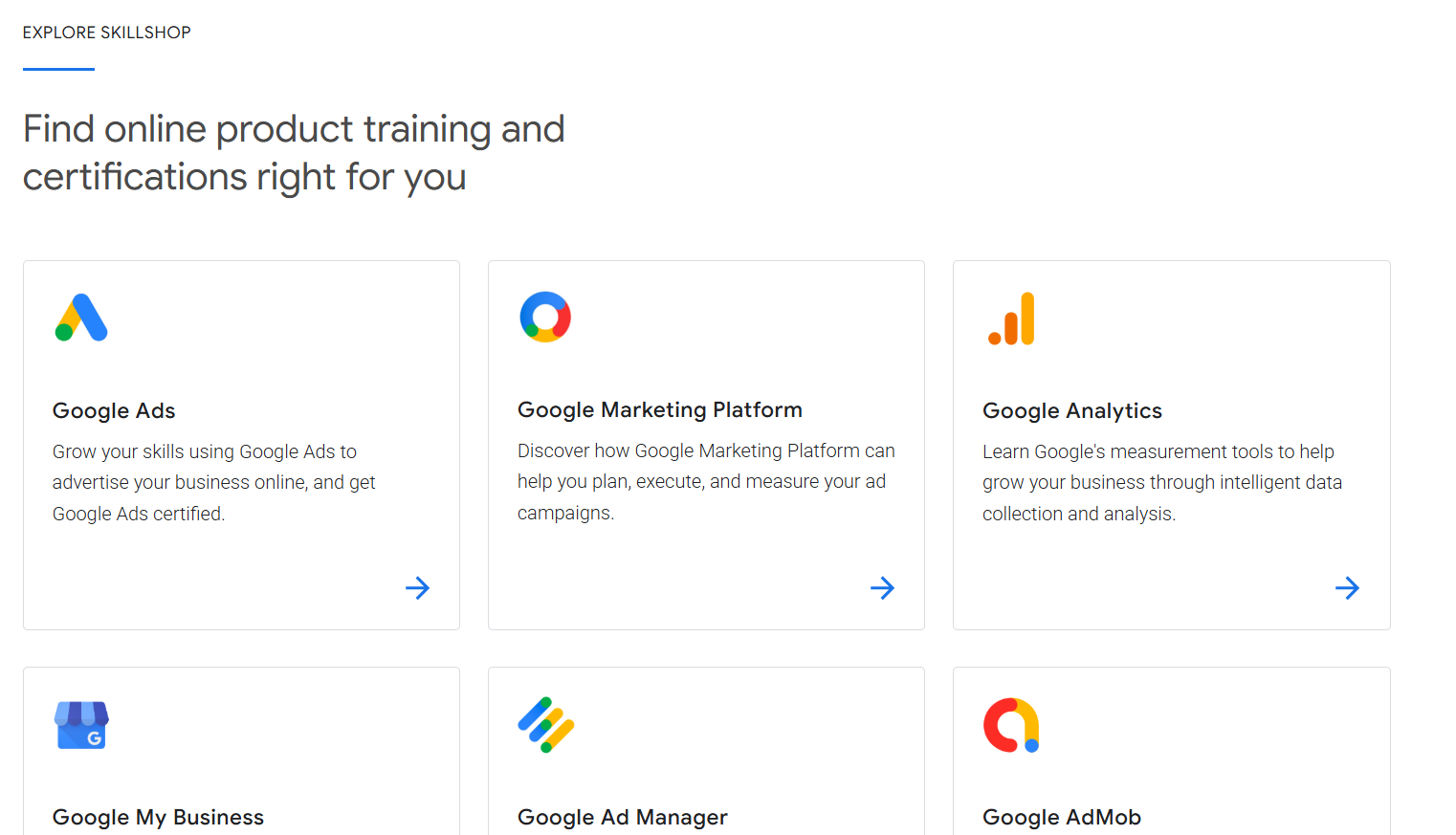Open the Google Analytics training card
1456x835 pixels.
(1171, 445)
